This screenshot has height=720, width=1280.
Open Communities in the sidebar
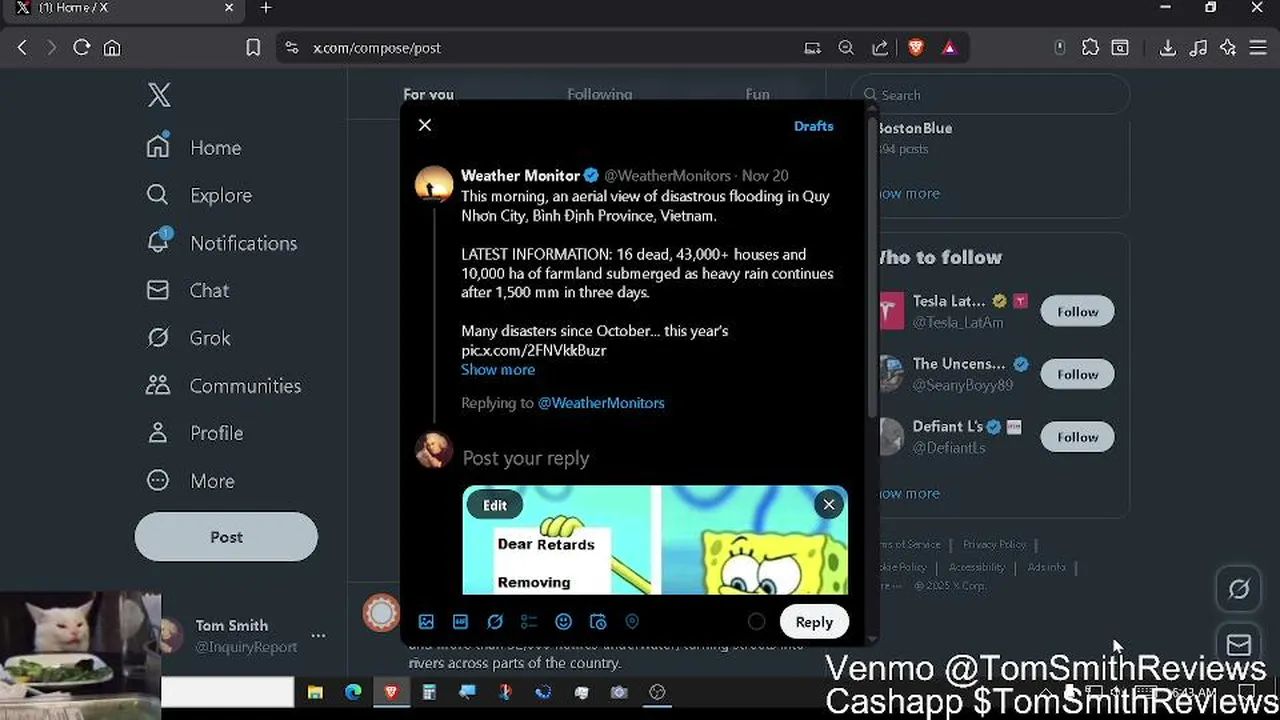223,385
